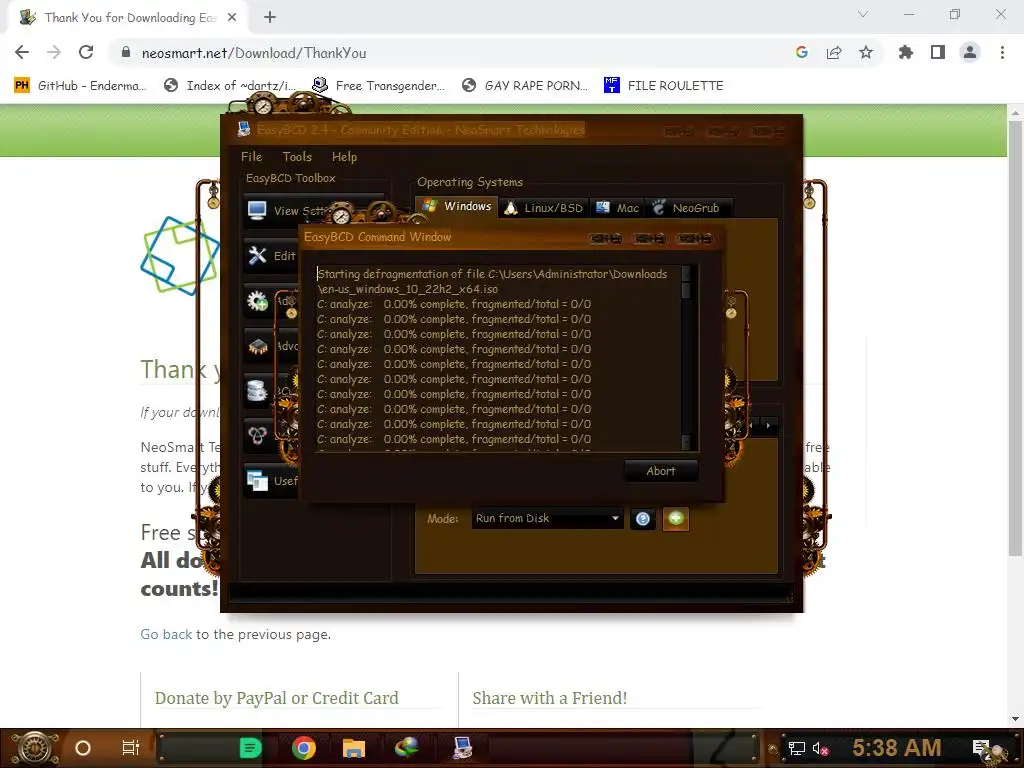The image size is (1024, 768).
Task: Open the notification center tray icon
Action: click(982, 748)
